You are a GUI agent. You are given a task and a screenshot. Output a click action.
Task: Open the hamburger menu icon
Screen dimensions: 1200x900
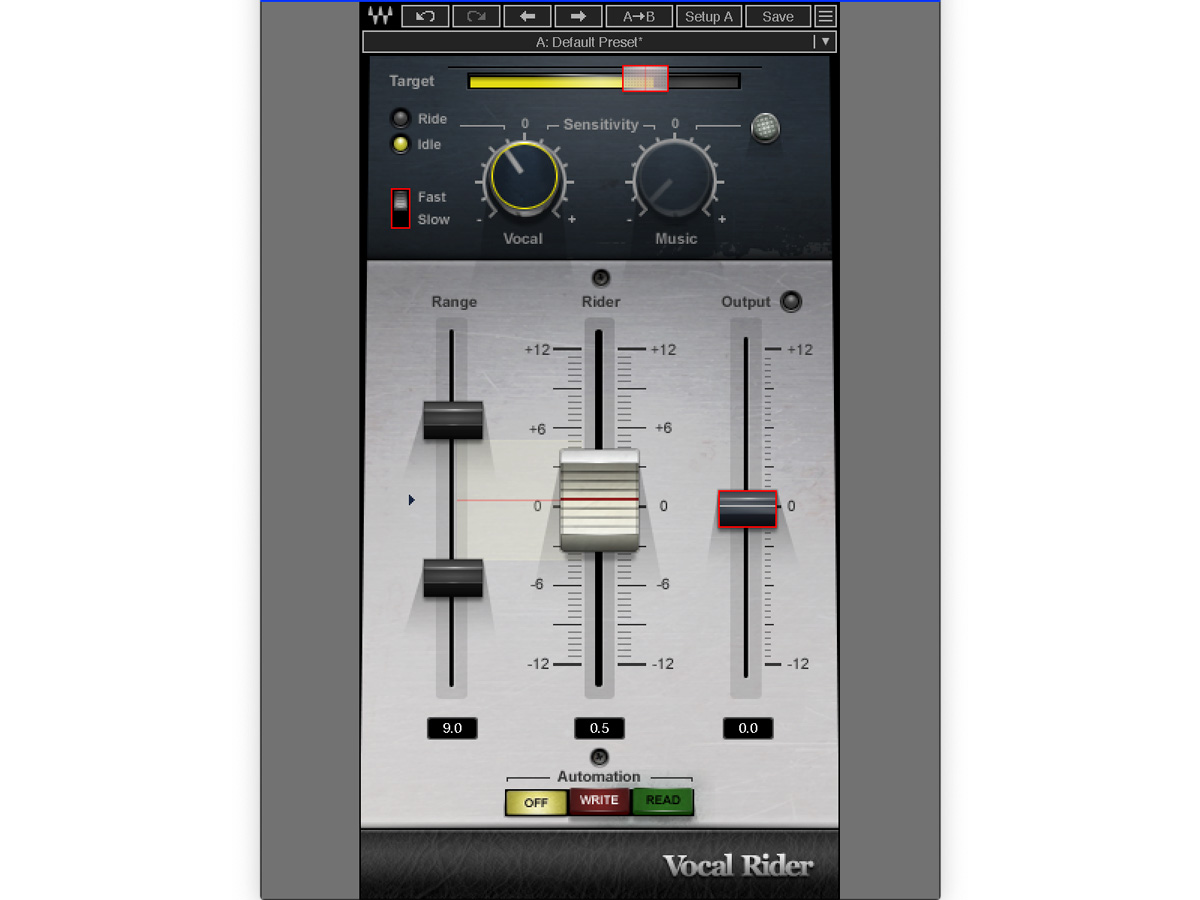(825, 16)
